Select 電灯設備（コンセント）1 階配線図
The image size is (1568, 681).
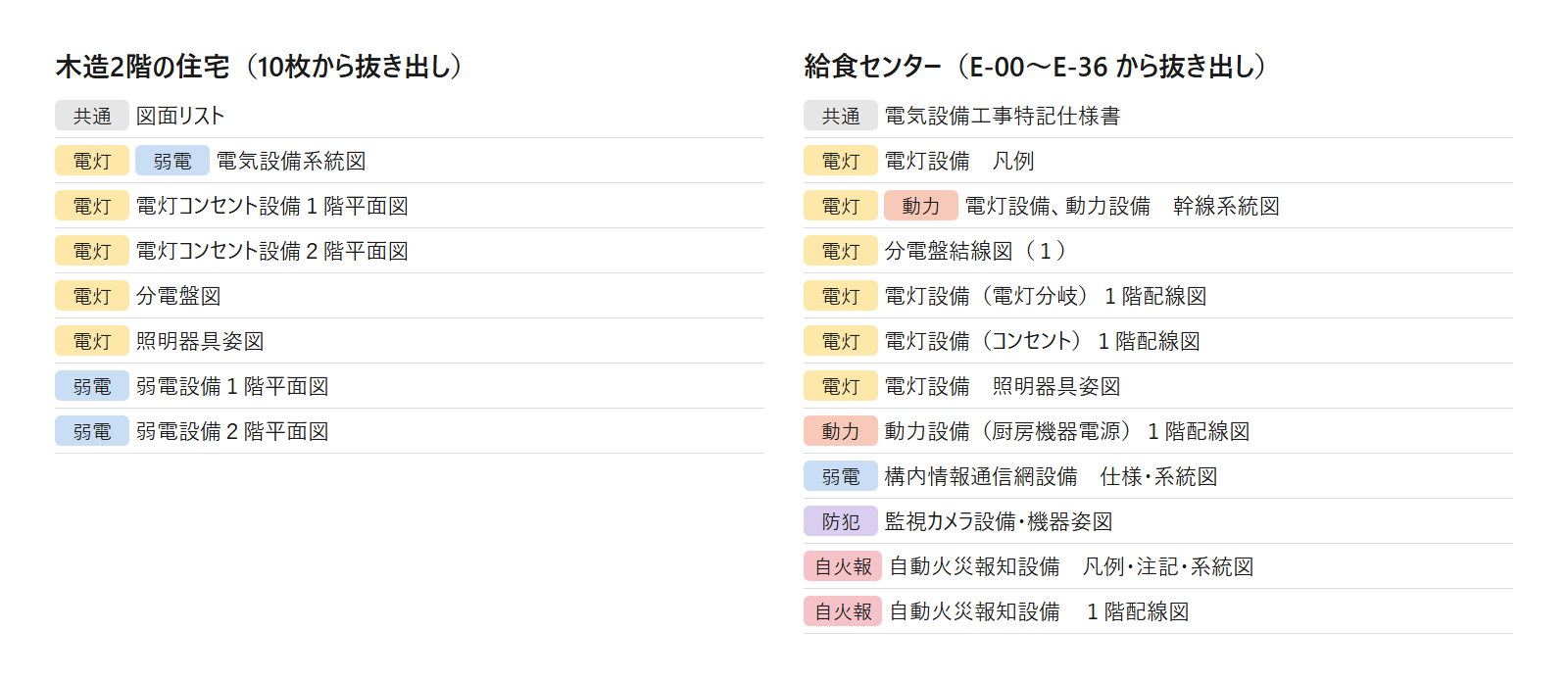[x=1043, y=341]
